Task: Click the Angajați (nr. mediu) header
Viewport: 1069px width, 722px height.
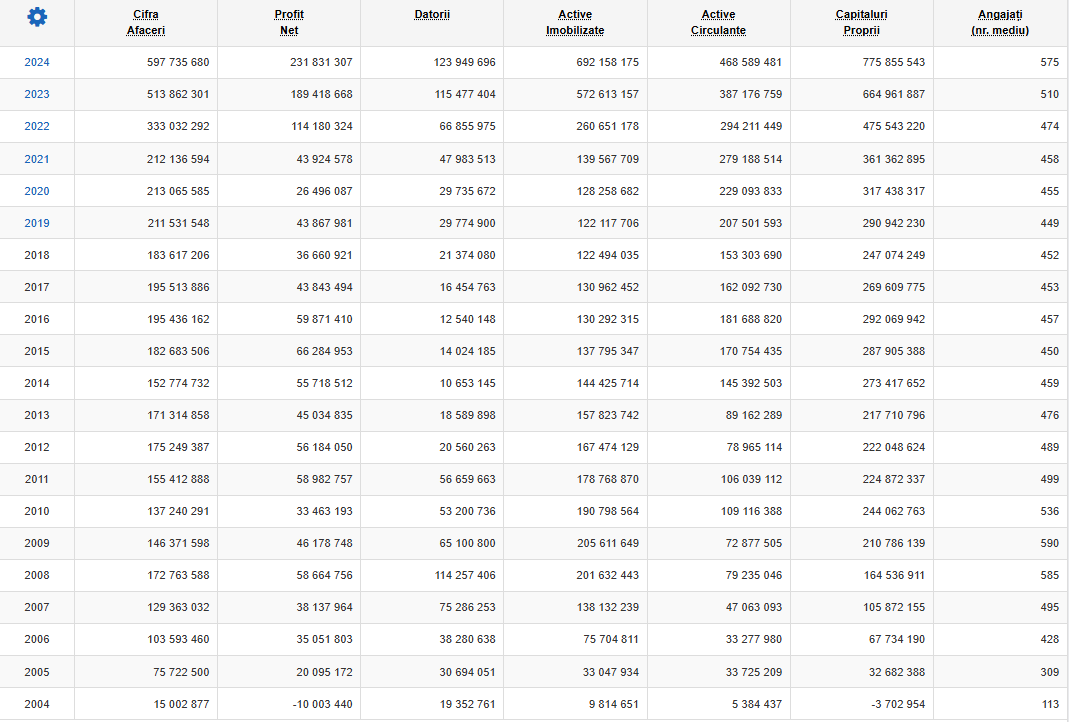Action: (x=1000, y=22)
